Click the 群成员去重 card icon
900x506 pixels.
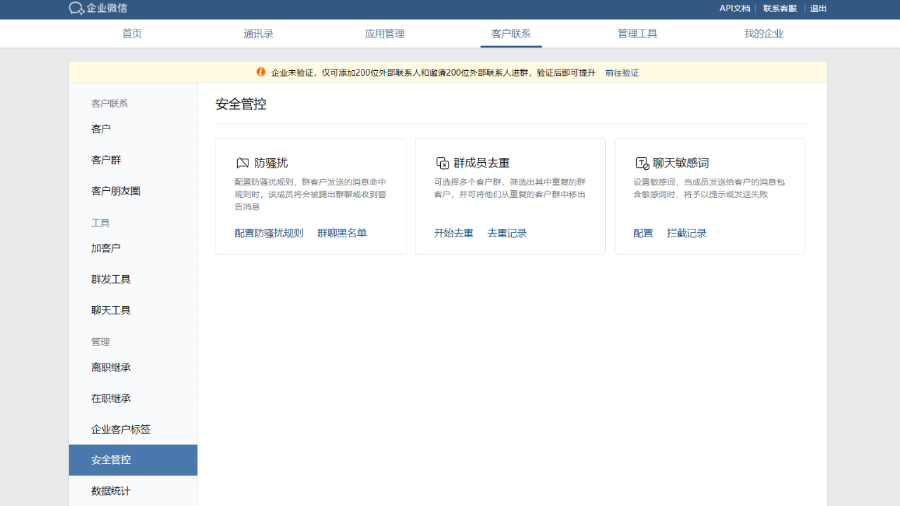click(x=442, y=163)
